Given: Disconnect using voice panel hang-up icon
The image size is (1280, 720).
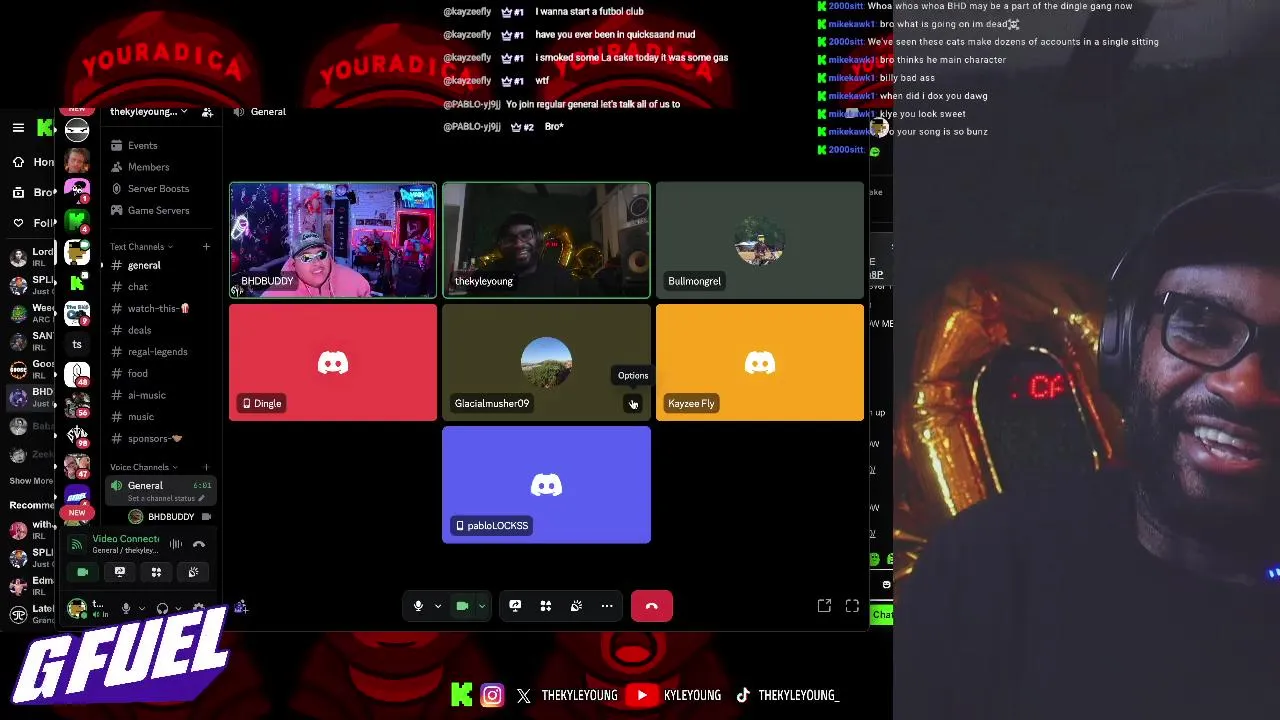Looking at the screenshot, I should tap(199, 544).
